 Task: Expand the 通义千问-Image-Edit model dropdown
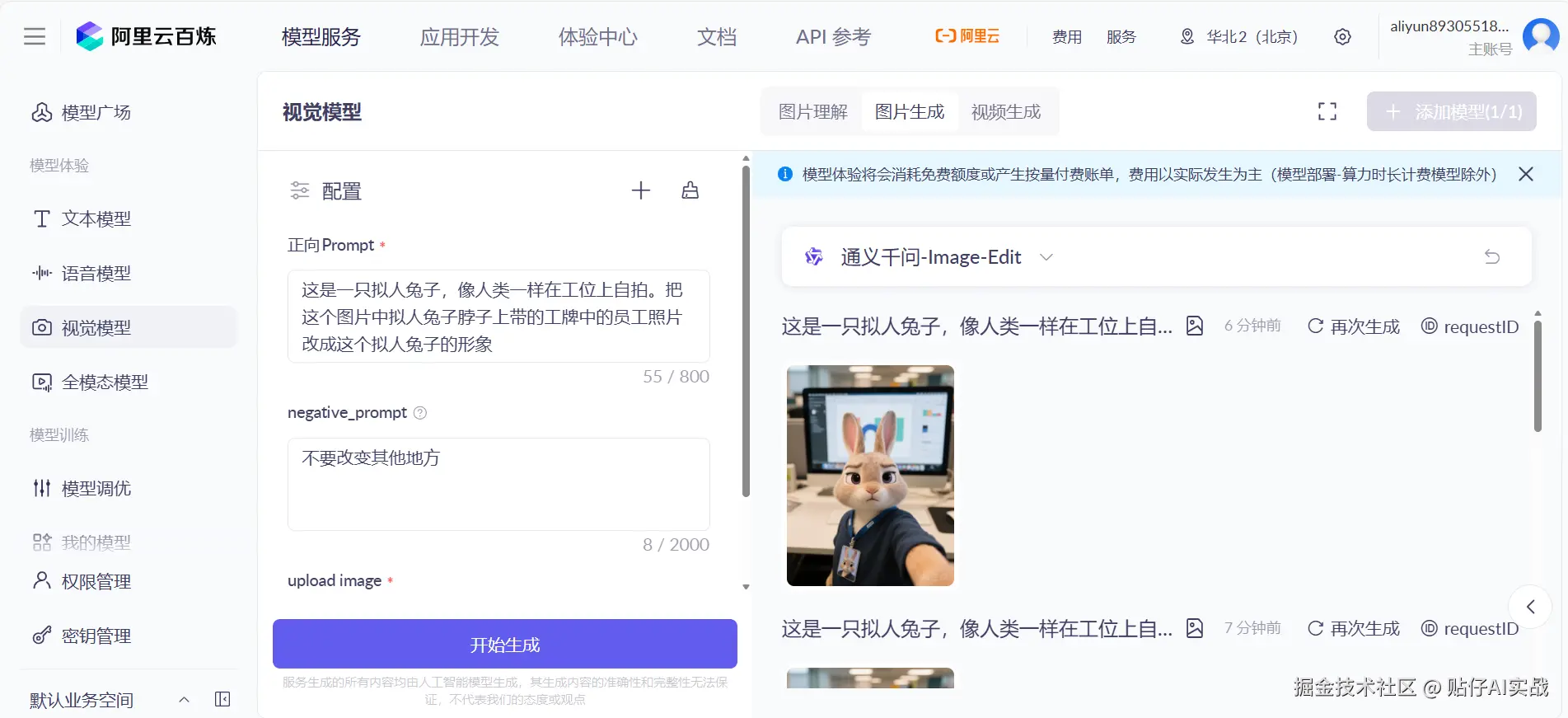tap(1046, 257)
